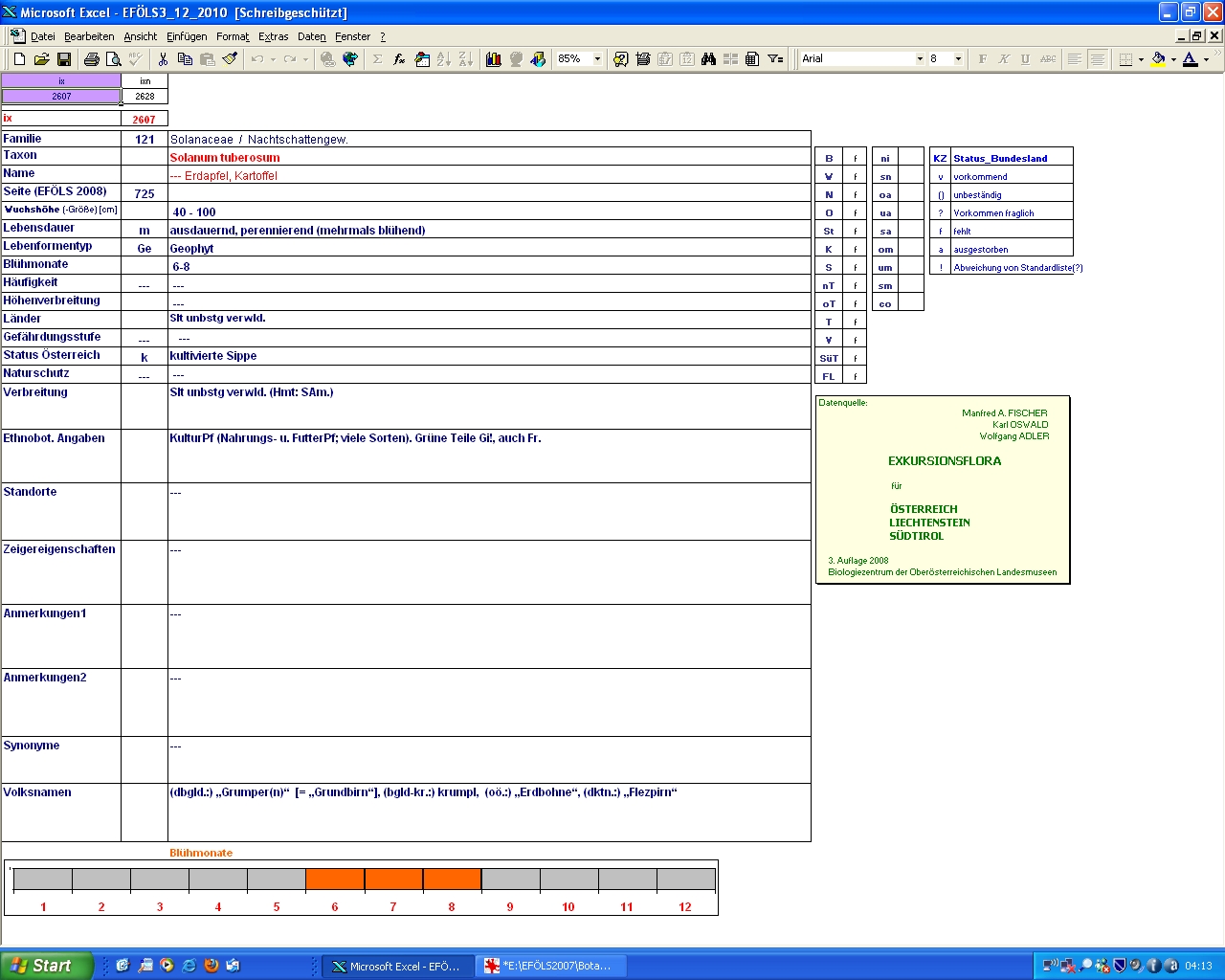Click the help speech-bubble icon in toolbar
This screenshot has width=1225, height=980.
point(621,59)
